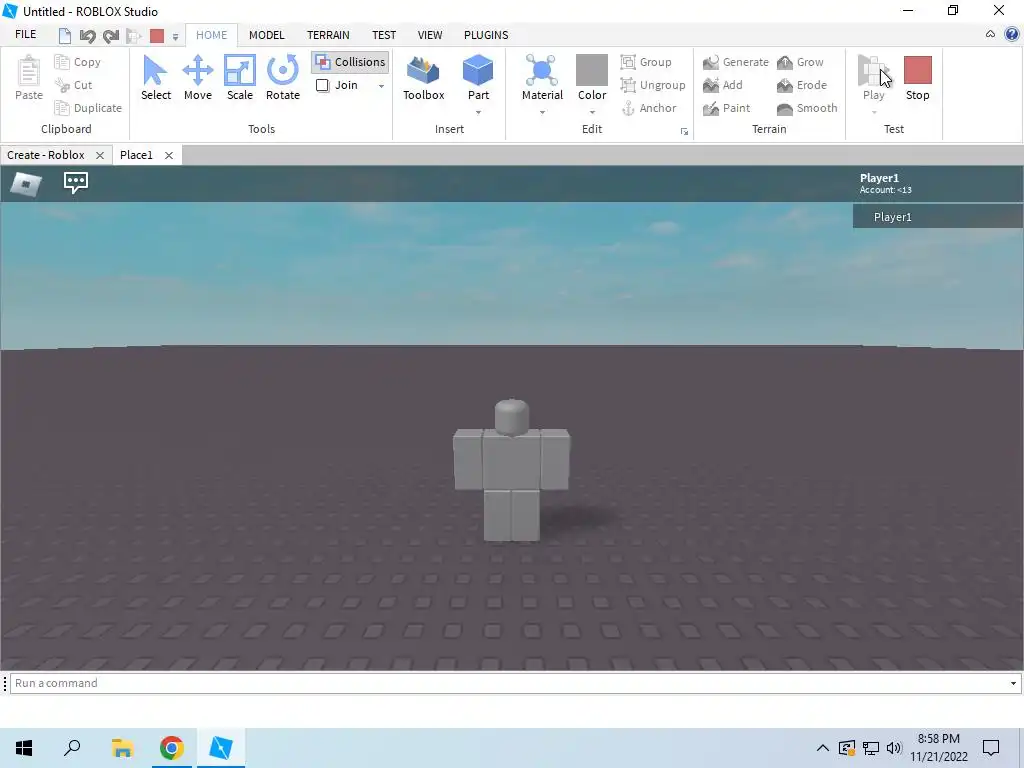This screenshot has height=768, width=1024.
Task: Click the Material icon
Action: [542, 71]
